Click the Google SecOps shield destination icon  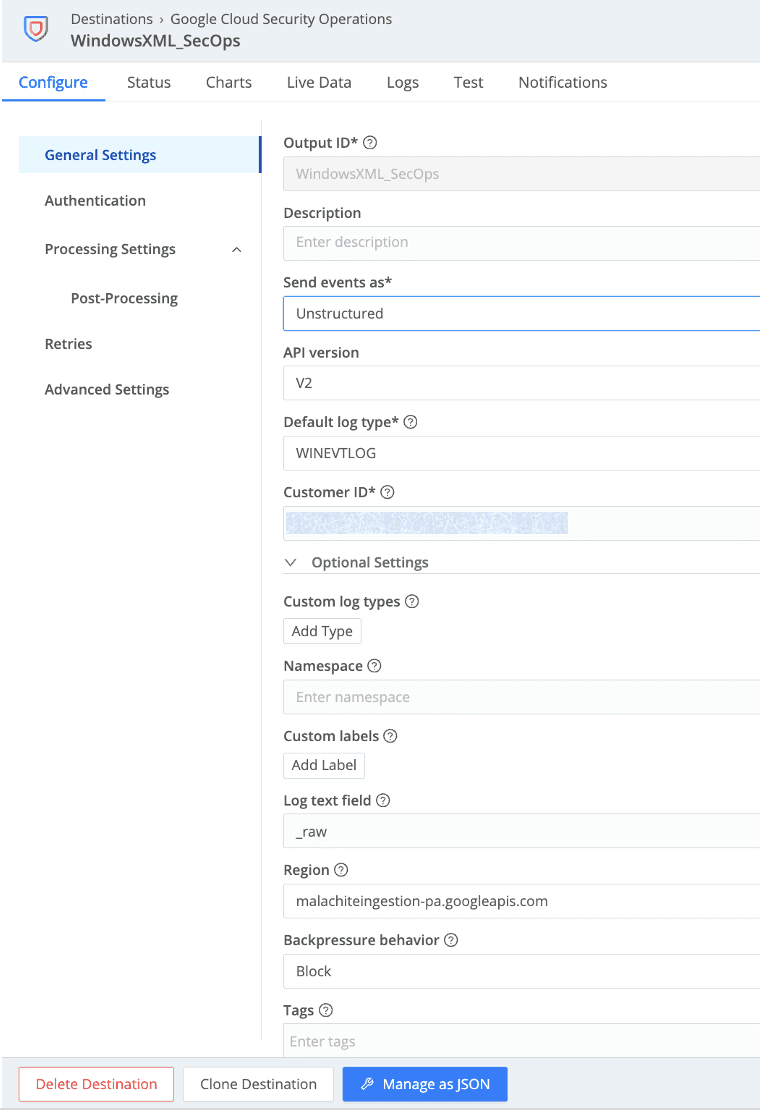point(36,29)
